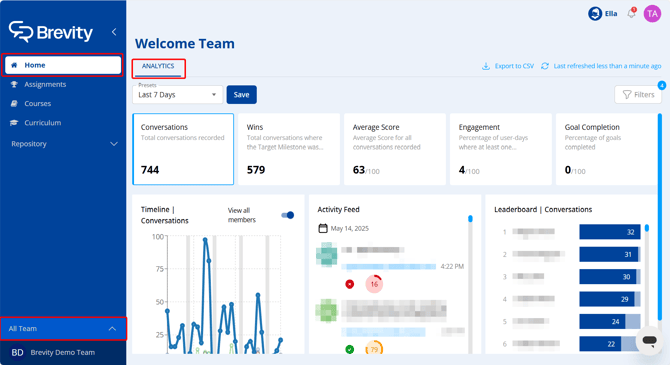670x365 pixels.
Task: Click the score 79 circle badge
Action: (x=374, y=348)
